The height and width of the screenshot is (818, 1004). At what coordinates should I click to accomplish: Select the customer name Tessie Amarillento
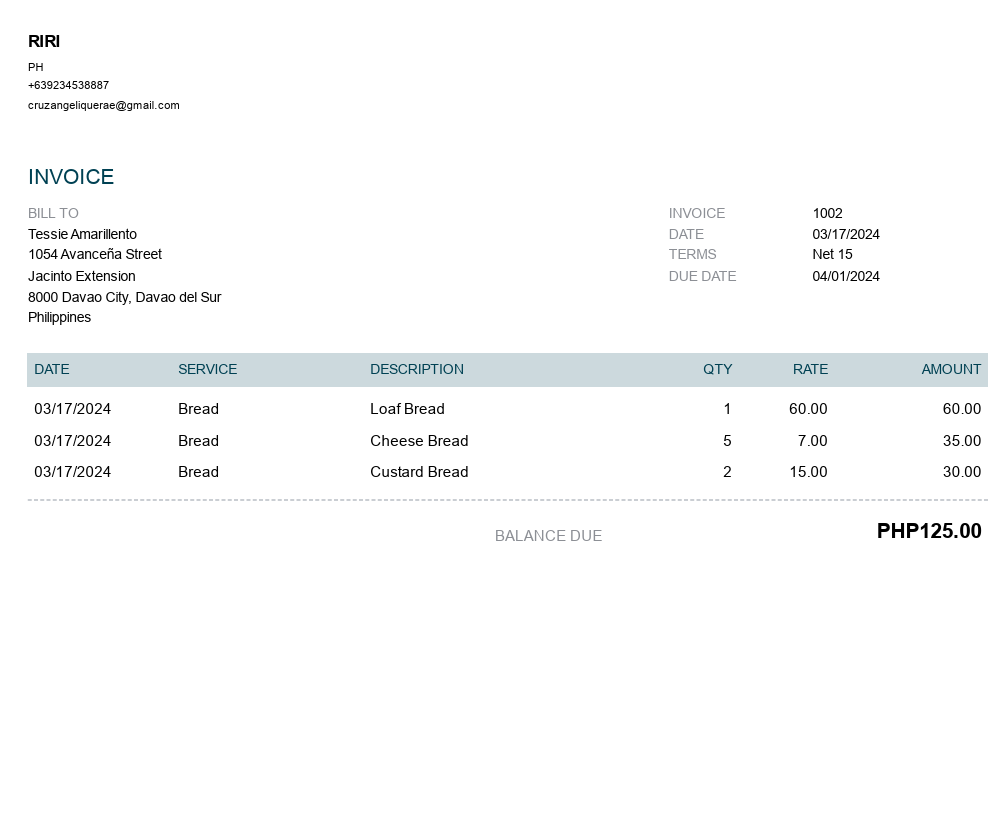[x=82, y=234]
